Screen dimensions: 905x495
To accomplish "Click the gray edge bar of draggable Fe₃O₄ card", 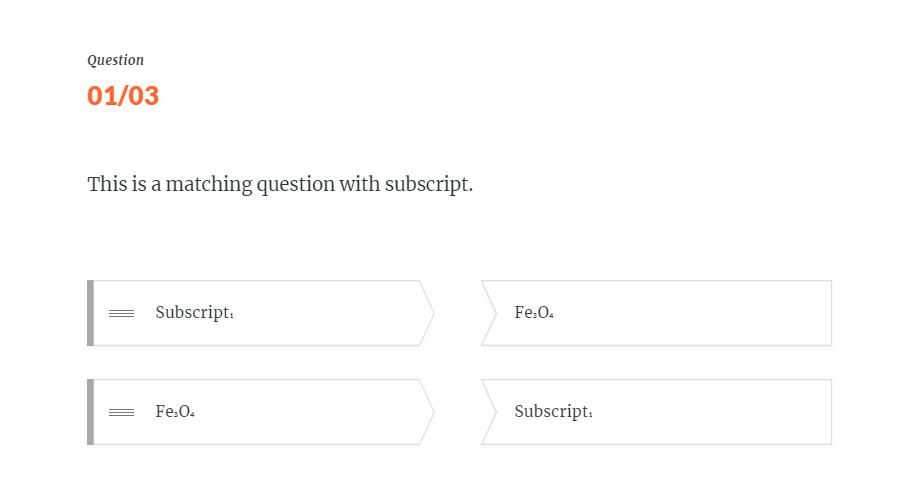I will click(x=90, y=412).
